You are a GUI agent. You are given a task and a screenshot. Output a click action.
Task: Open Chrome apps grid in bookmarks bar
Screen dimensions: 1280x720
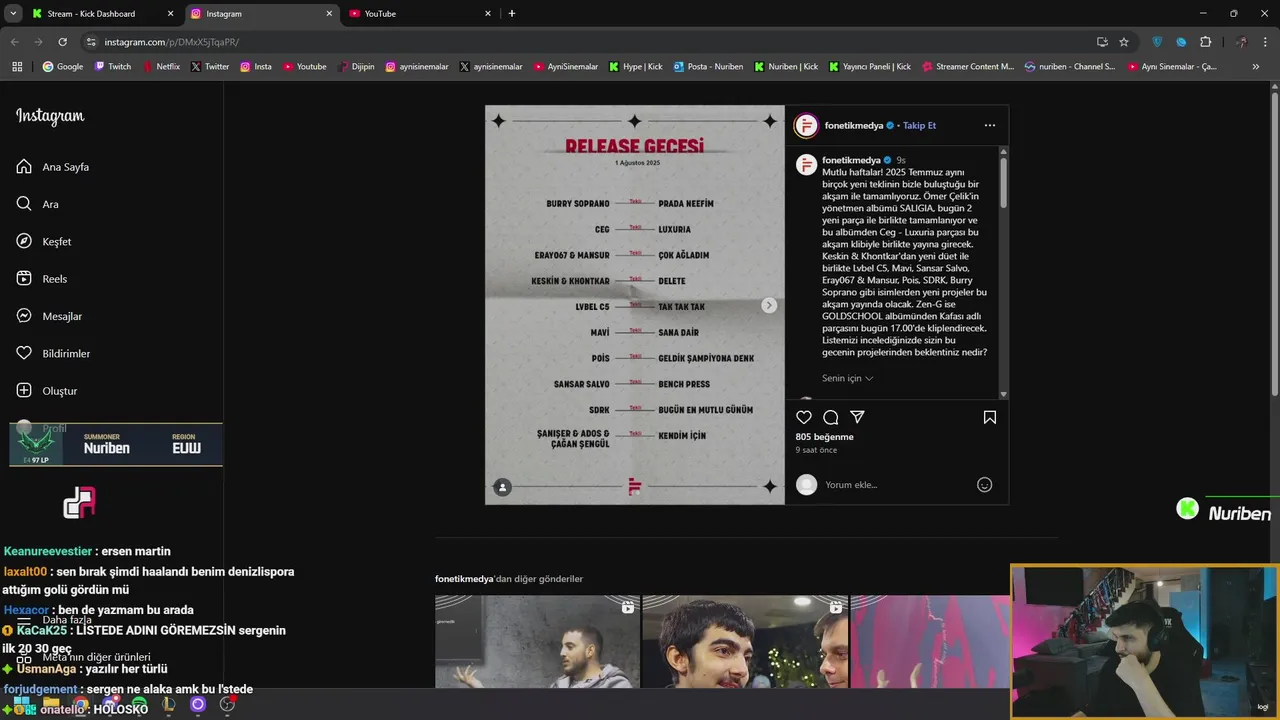coord(17,67)
